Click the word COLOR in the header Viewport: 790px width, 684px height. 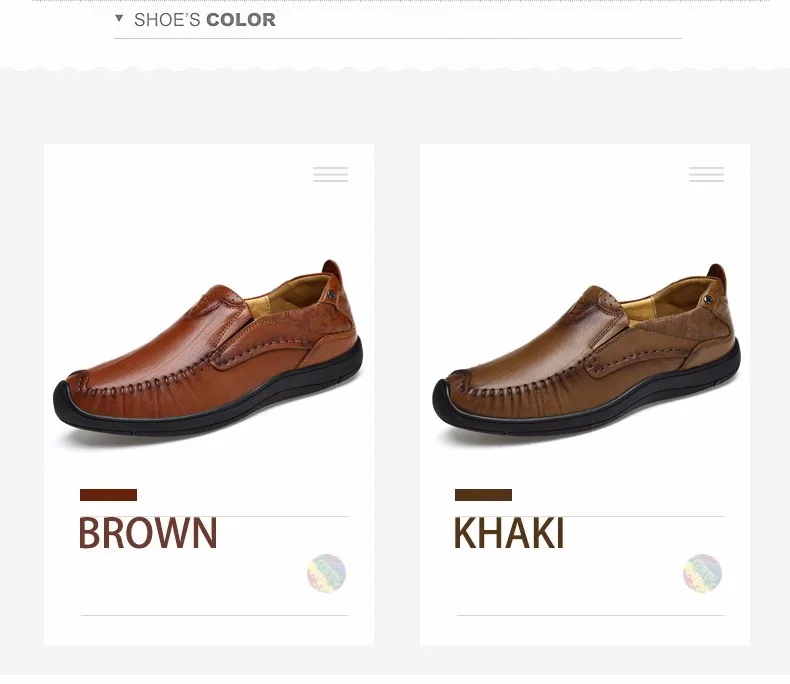(x=241, y=20)
